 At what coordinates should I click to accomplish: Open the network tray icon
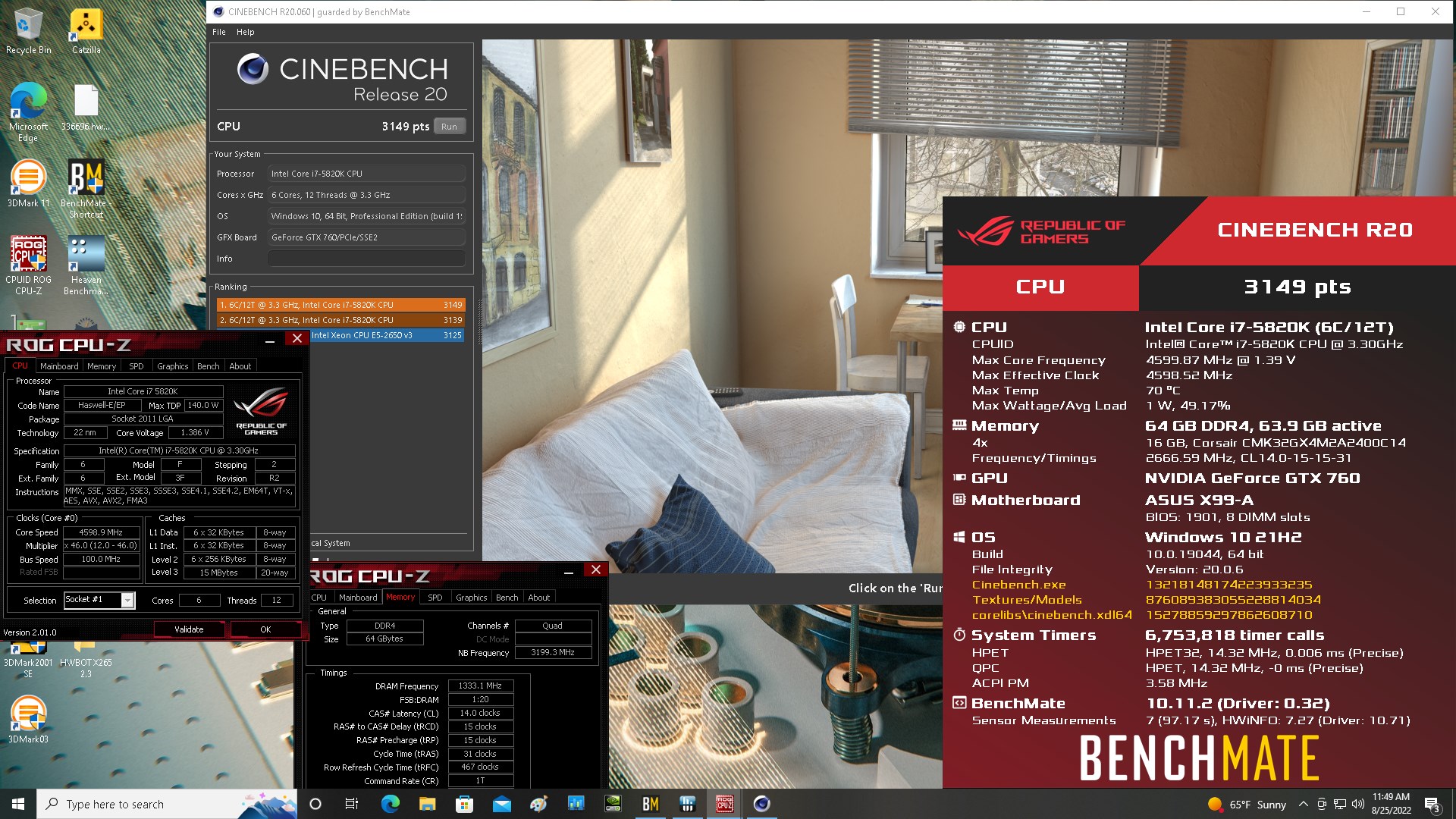coord(1339,804)
